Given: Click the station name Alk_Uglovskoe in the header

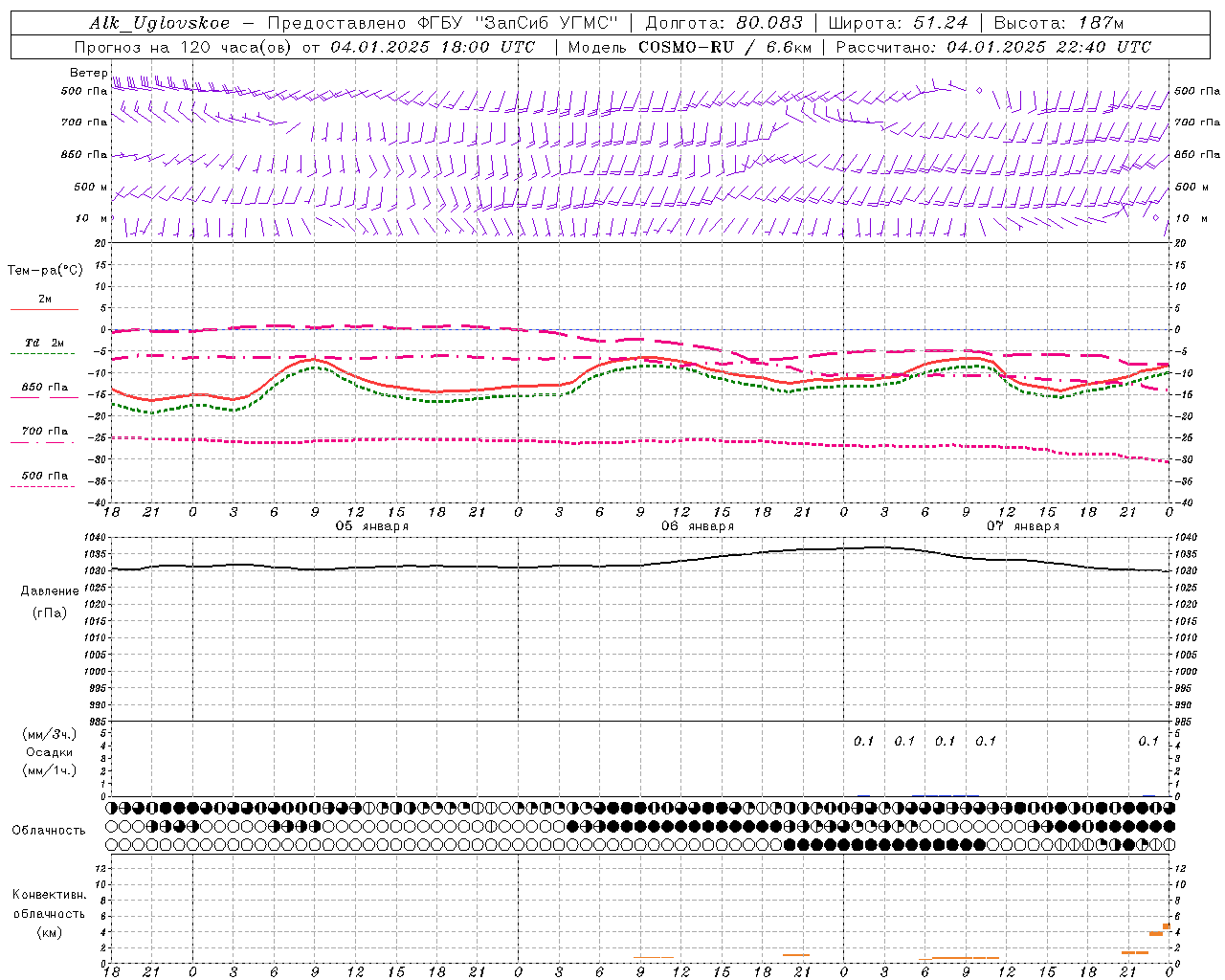Looking at the screenshot, I should click(x=160, y=23).
